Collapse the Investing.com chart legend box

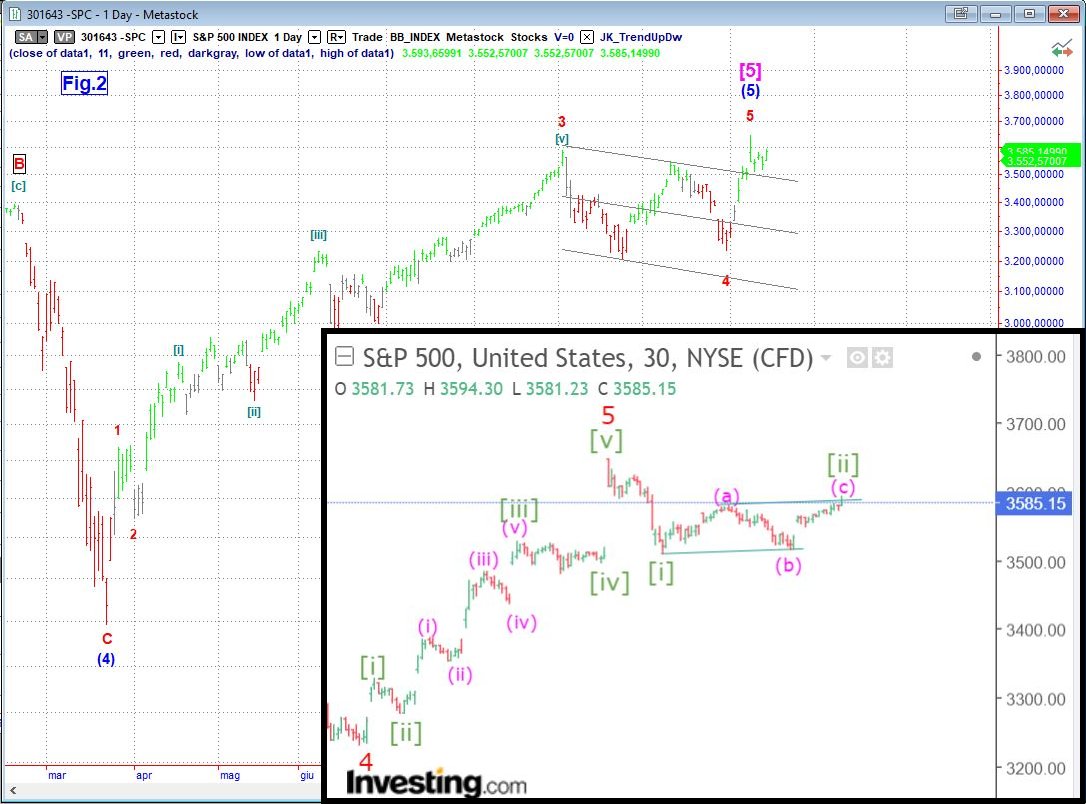(344, 357)
